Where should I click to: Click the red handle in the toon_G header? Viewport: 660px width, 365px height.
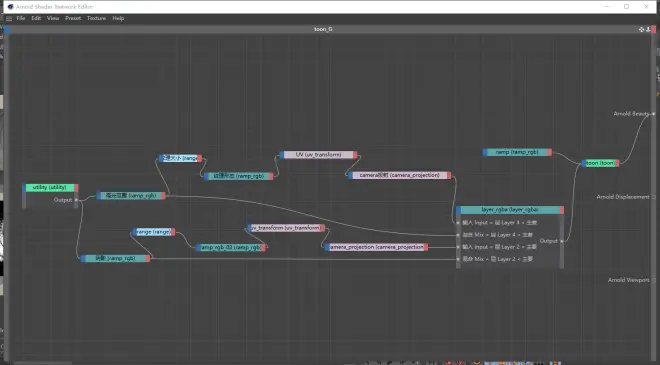(654, 29)
